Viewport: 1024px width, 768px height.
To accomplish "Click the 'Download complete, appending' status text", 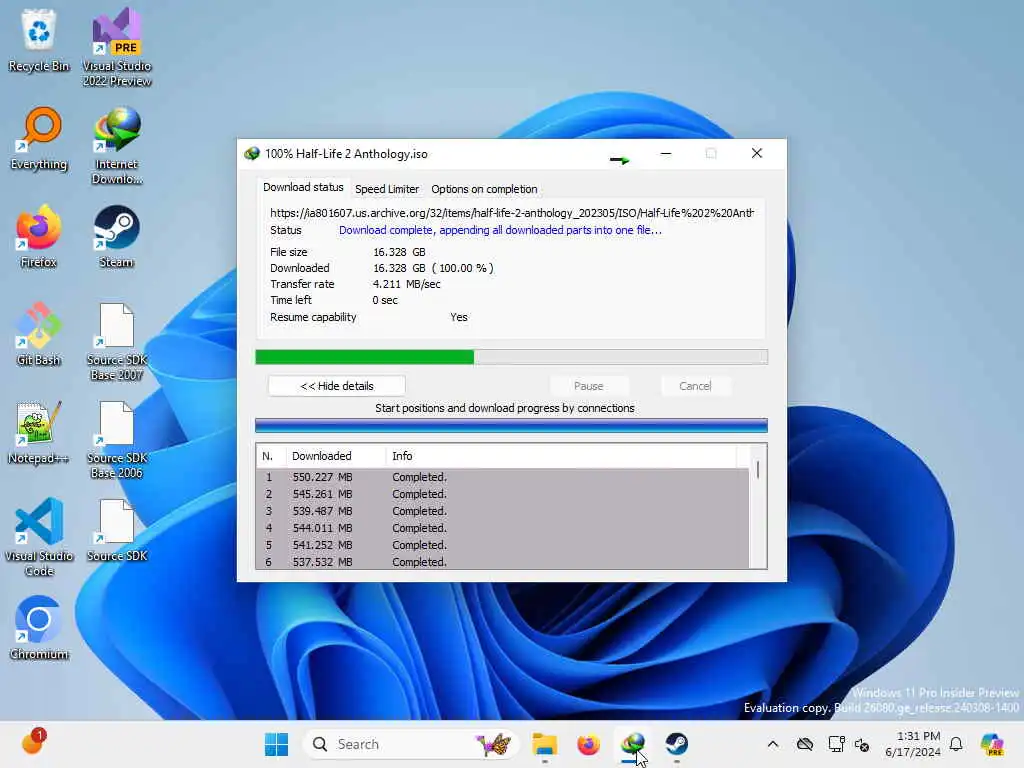I will [500, 230].
